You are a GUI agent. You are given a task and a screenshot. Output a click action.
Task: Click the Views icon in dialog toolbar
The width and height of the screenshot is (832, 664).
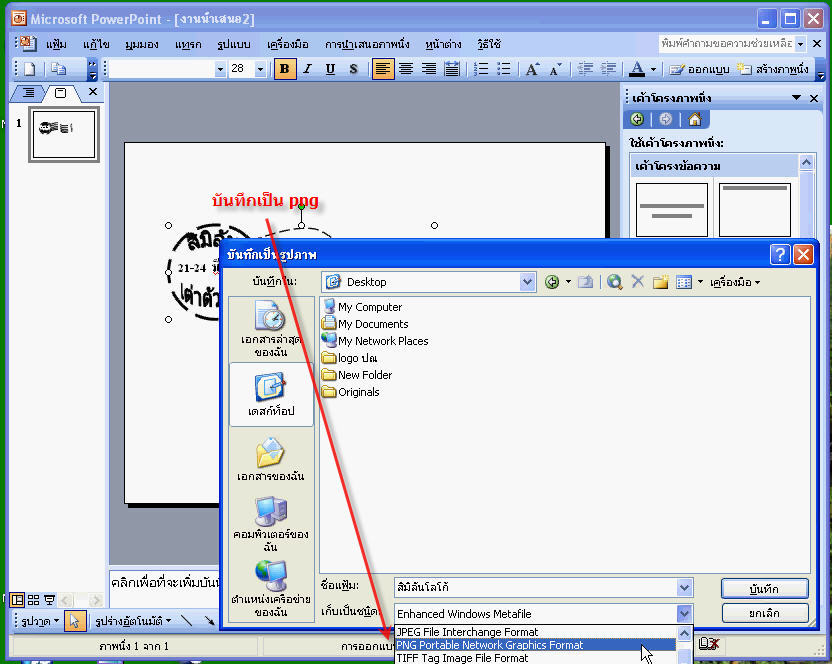[684, 282]
